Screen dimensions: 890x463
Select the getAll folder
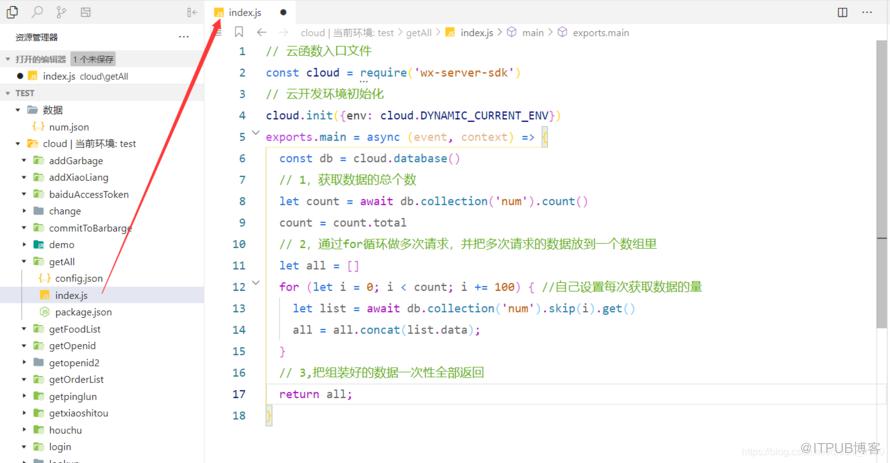[x=61, y=262]
